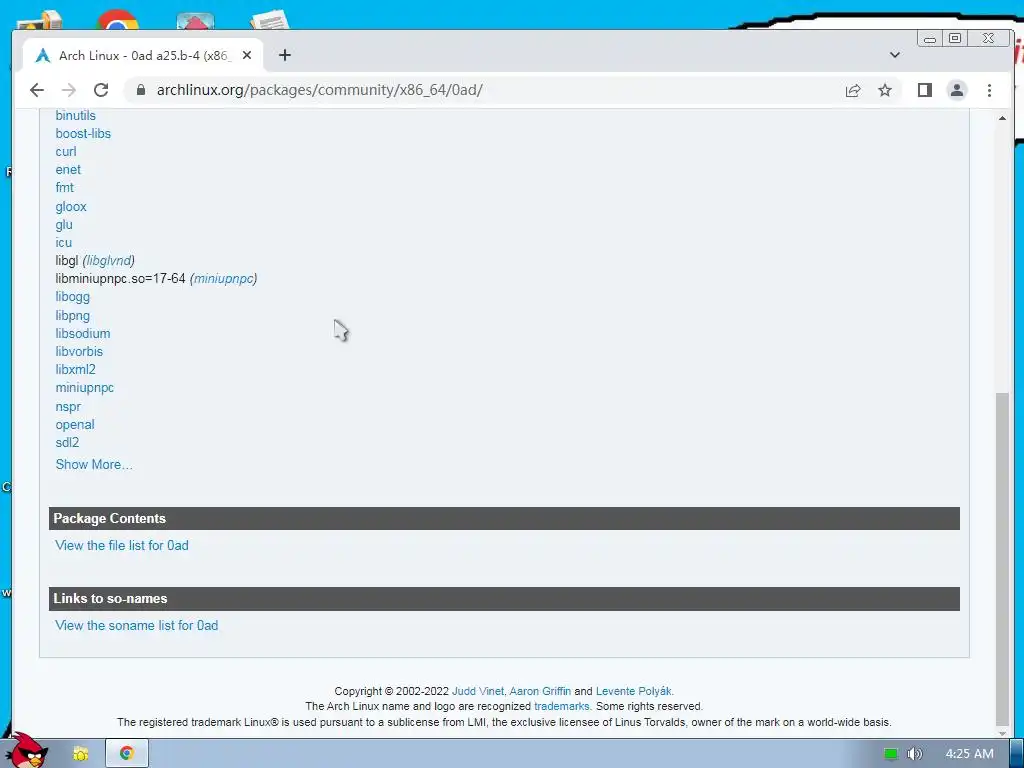1024x768 pixels.
Task: Open the green tray status icon
Action: point(890,754)
